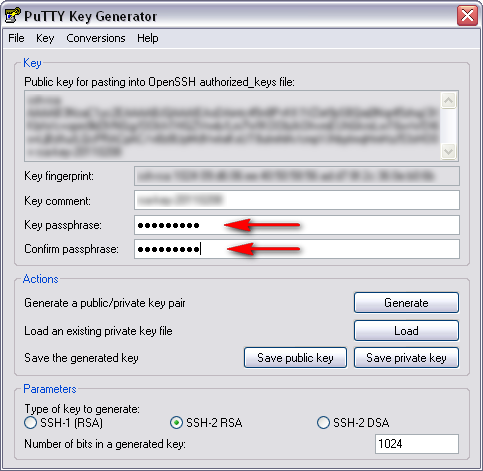This screenshot has height=471, width=483.
Task: Click the Generate button
Action: coord(406,303)
